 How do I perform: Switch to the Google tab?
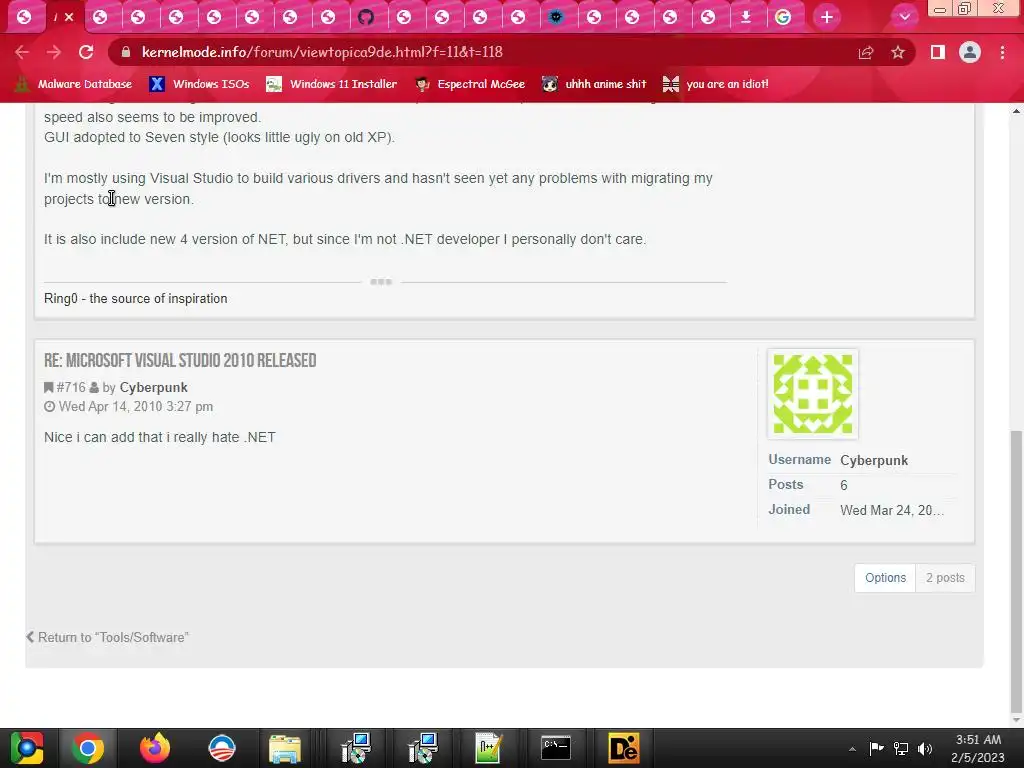783,17
